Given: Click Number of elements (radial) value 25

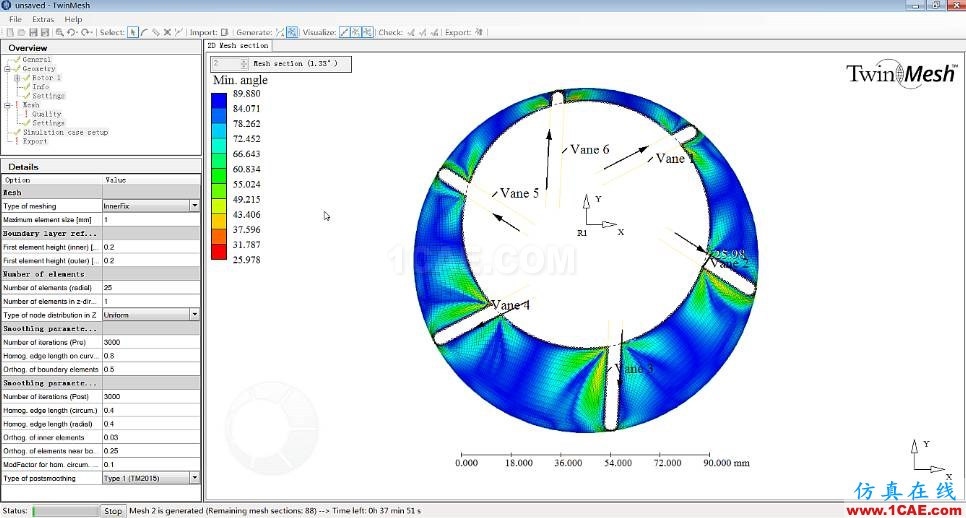Looking at the screenshot, I should point(151,288).
